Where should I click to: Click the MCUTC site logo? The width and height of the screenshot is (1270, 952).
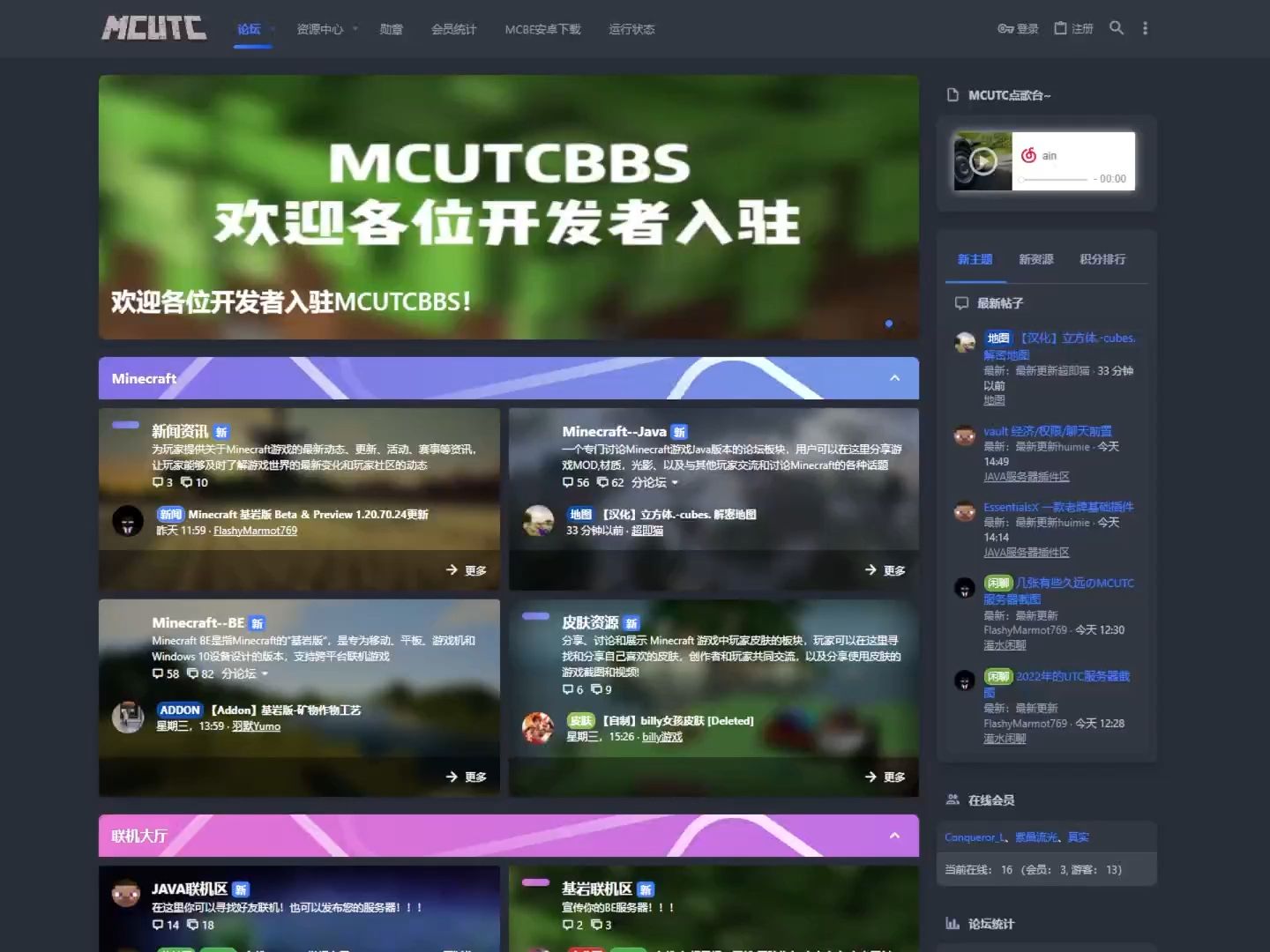[x=153, y=28]
